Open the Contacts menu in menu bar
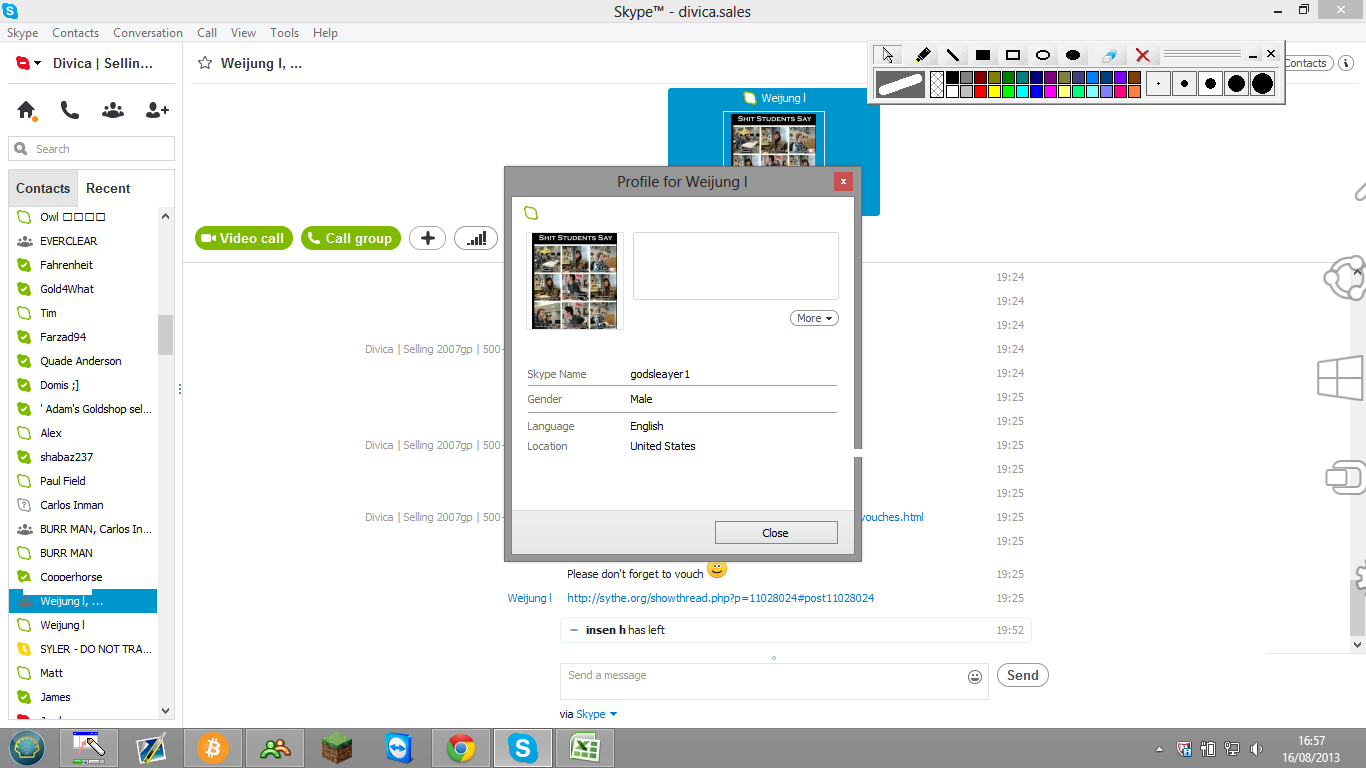The height and width of the screenshot is (768, 1366). [x=76, y=33]
